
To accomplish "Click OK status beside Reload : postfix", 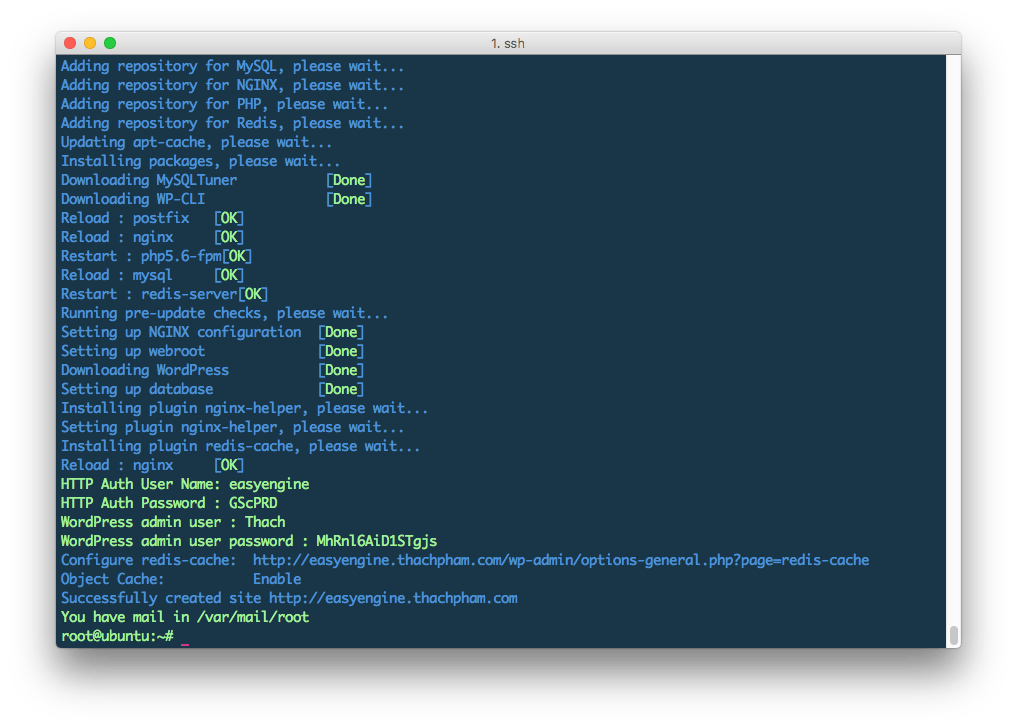I will 229,218.
